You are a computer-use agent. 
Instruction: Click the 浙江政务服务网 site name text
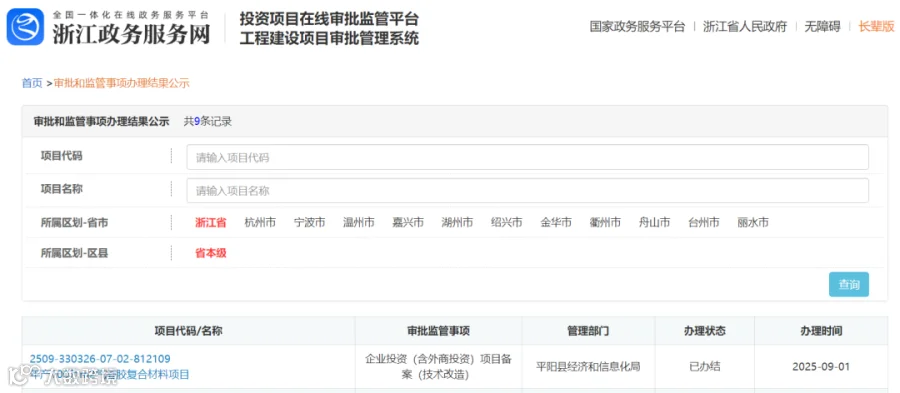[131, 33]
